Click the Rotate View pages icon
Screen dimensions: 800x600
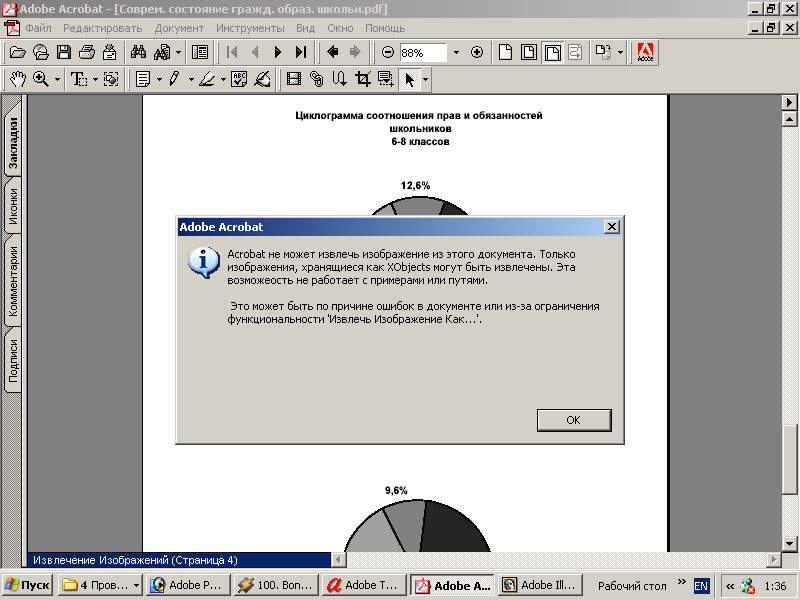click(603, 52)
